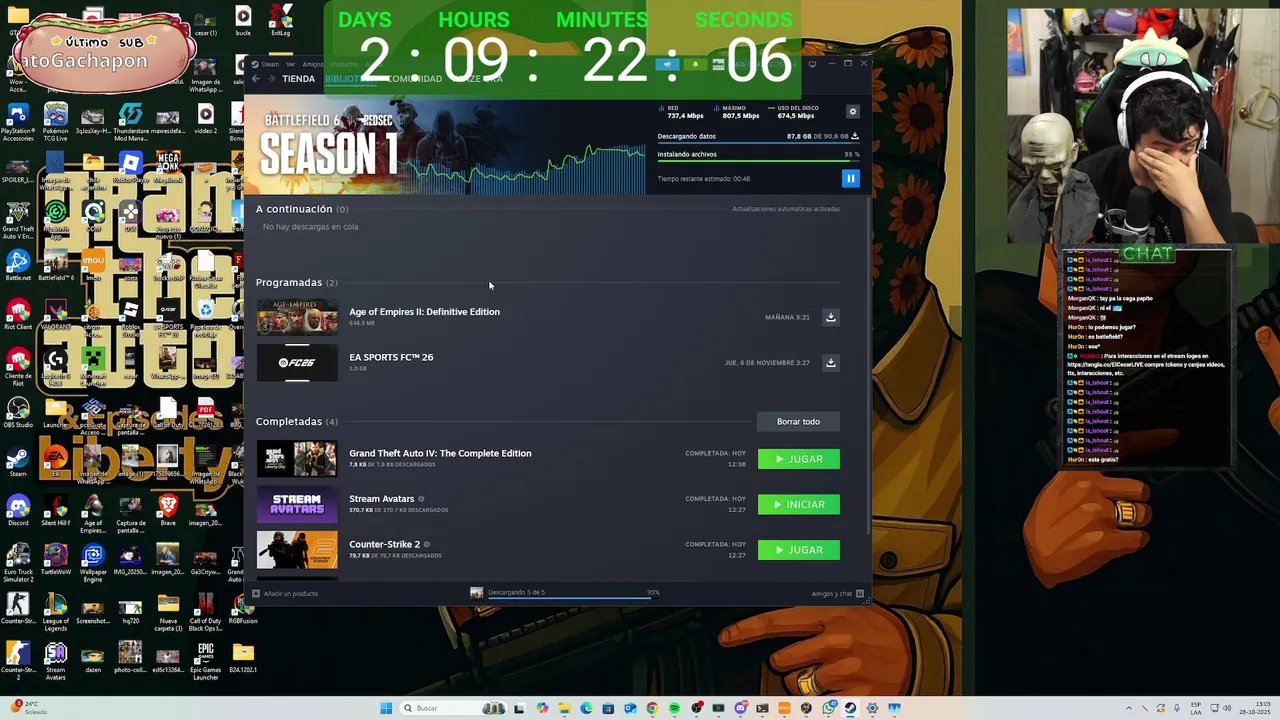This screenshot has height=720, width=1280.
Task: Click Añadir un producto
Action: click(x=285, y=593)
